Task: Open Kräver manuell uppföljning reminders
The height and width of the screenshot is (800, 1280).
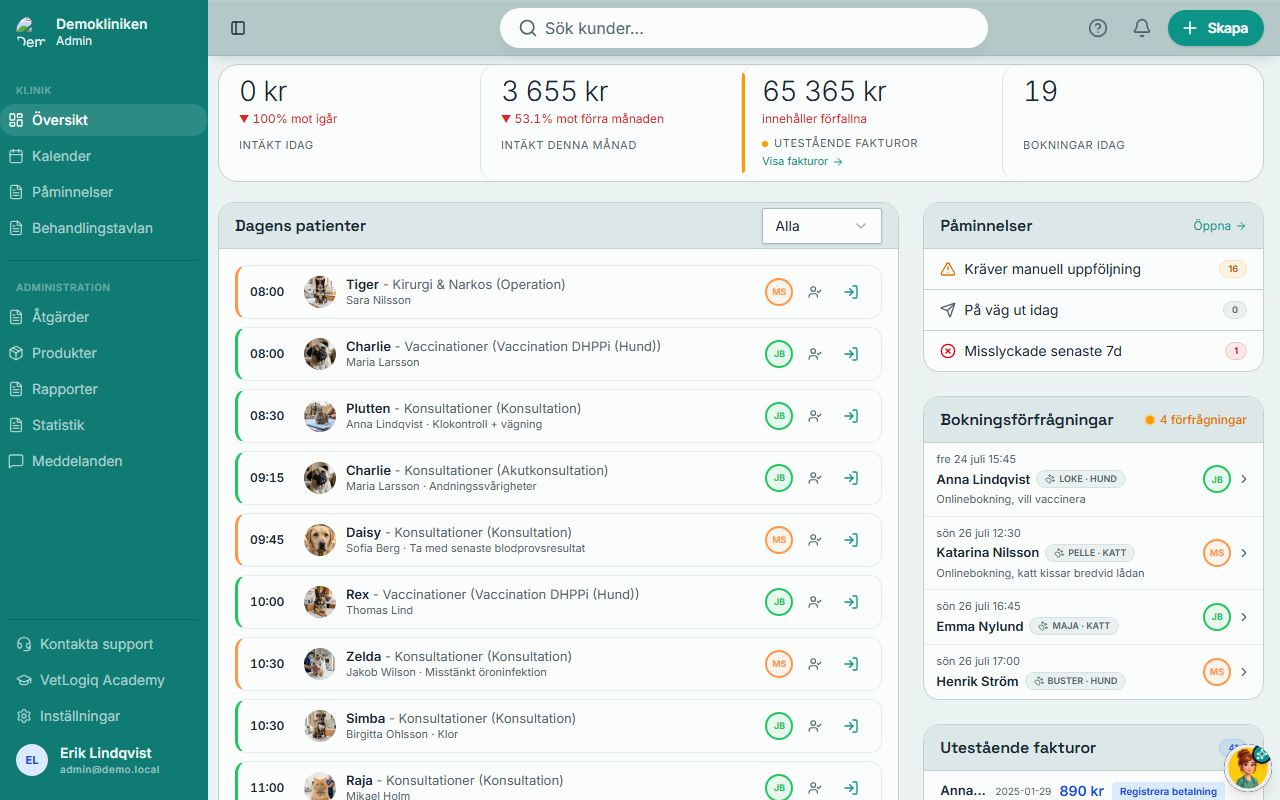Action: point(1093,269)
